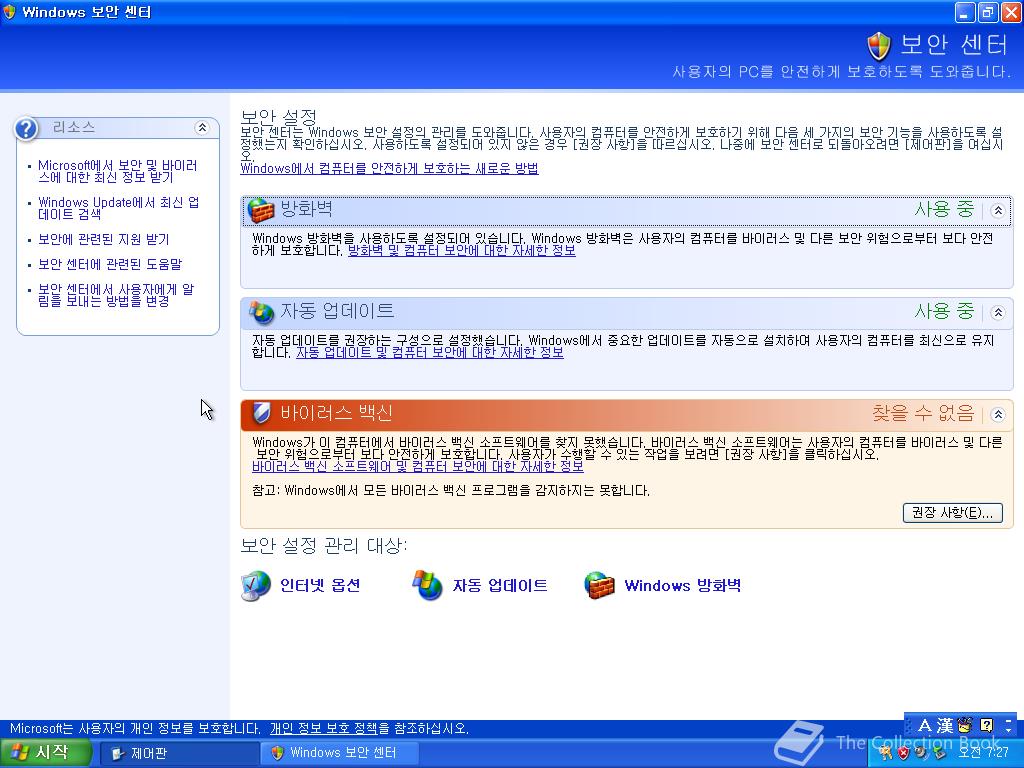The image size is (1024, 768).
Task: Click the 보안 센터 shield logo in banner
Action: [x=879, y=46]
